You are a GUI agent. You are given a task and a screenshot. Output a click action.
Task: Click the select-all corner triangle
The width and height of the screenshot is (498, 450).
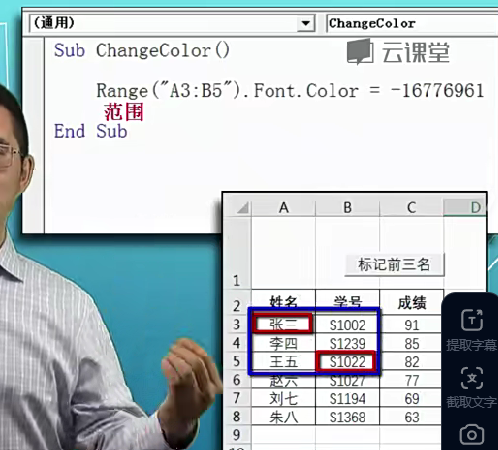pyautogui.click(x=243, y=208)
